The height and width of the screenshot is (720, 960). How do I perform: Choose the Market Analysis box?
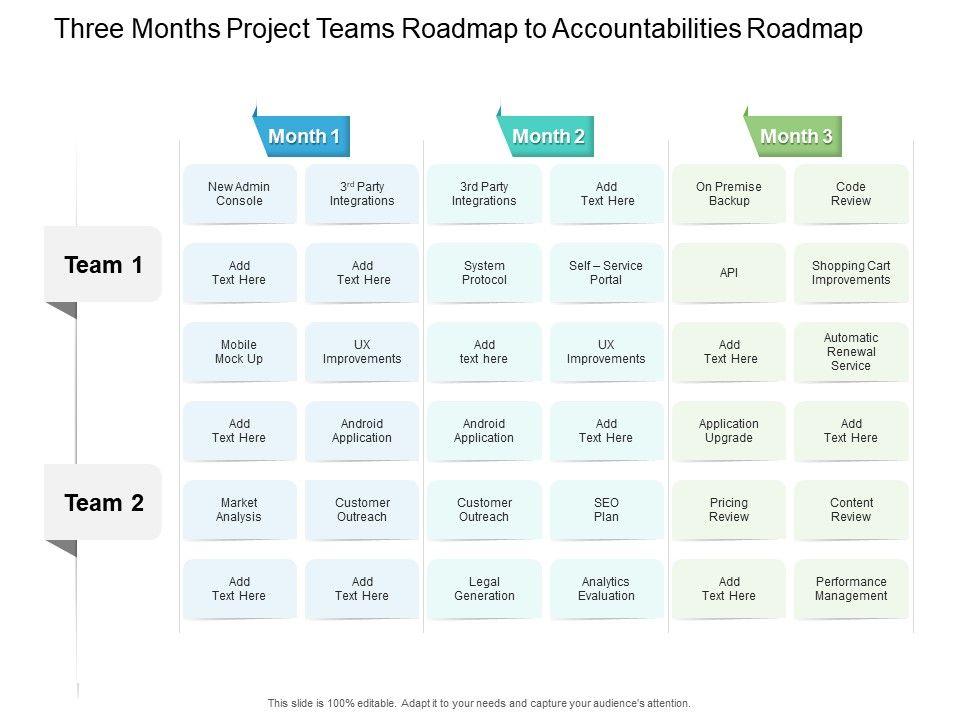pyautogui.click(x=239, y=510)
